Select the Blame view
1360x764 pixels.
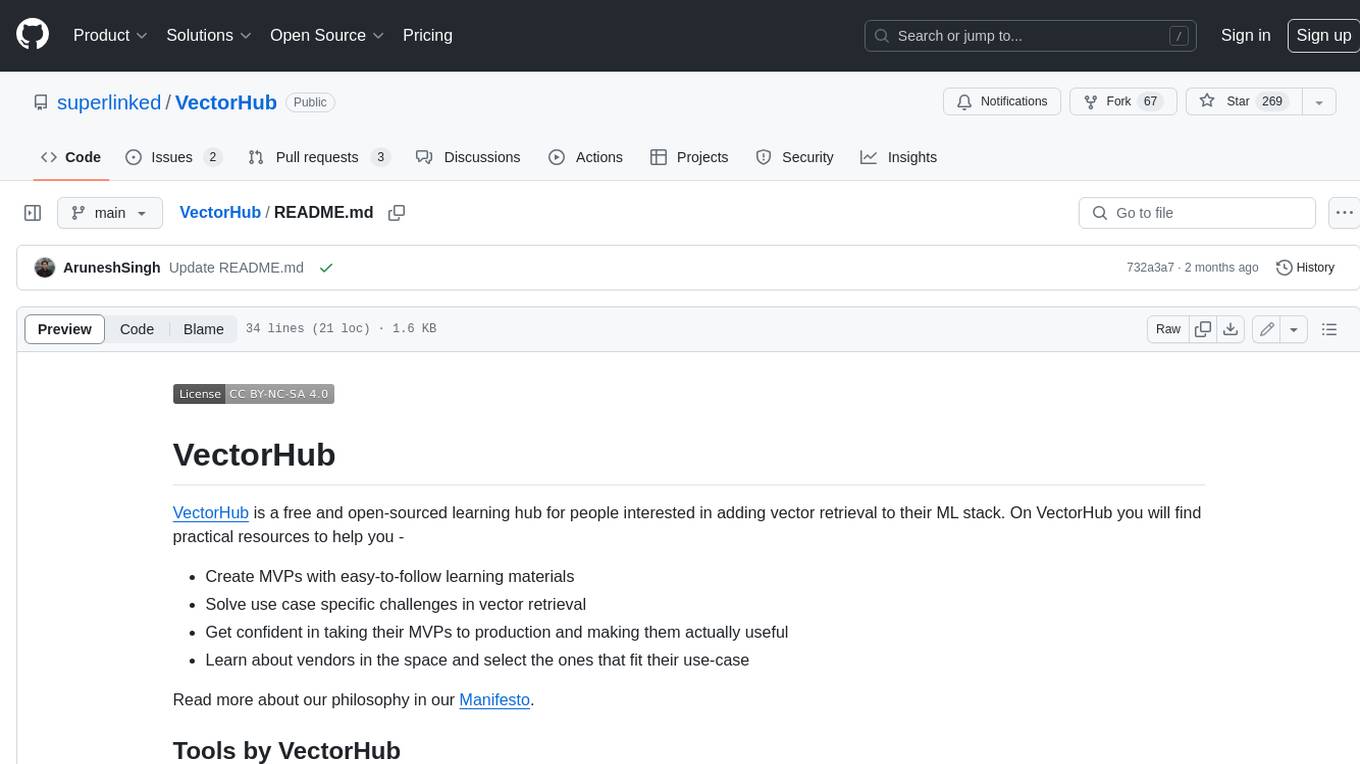coord(204,329)
